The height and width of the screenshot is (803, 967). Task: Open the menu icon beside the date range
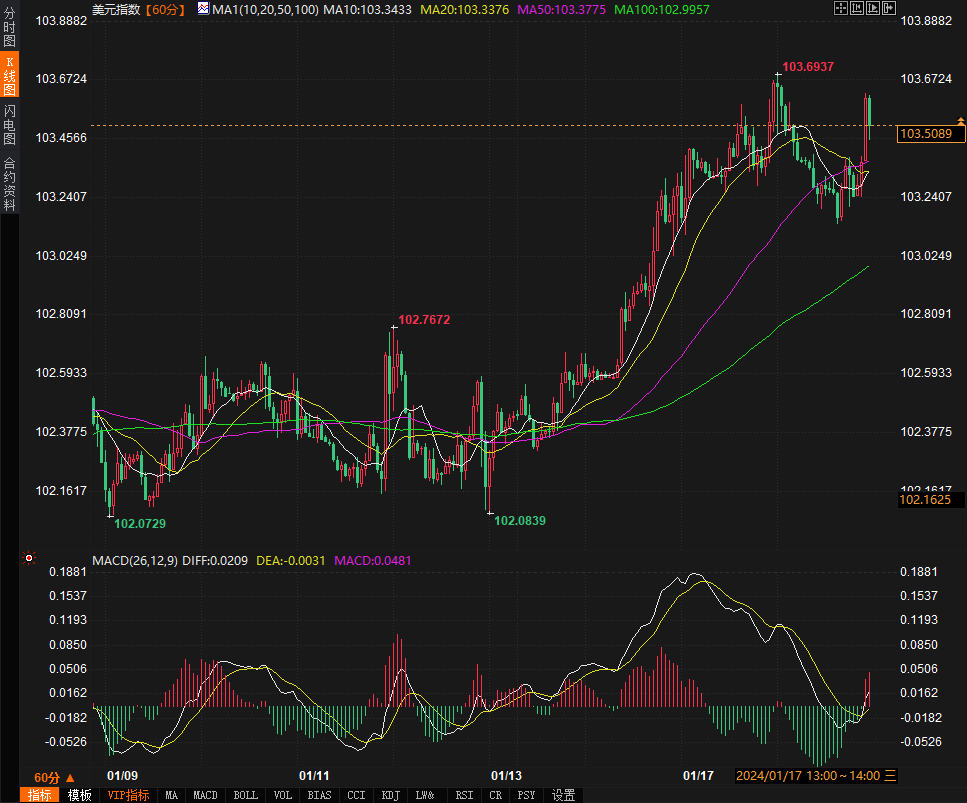[890, 776]
